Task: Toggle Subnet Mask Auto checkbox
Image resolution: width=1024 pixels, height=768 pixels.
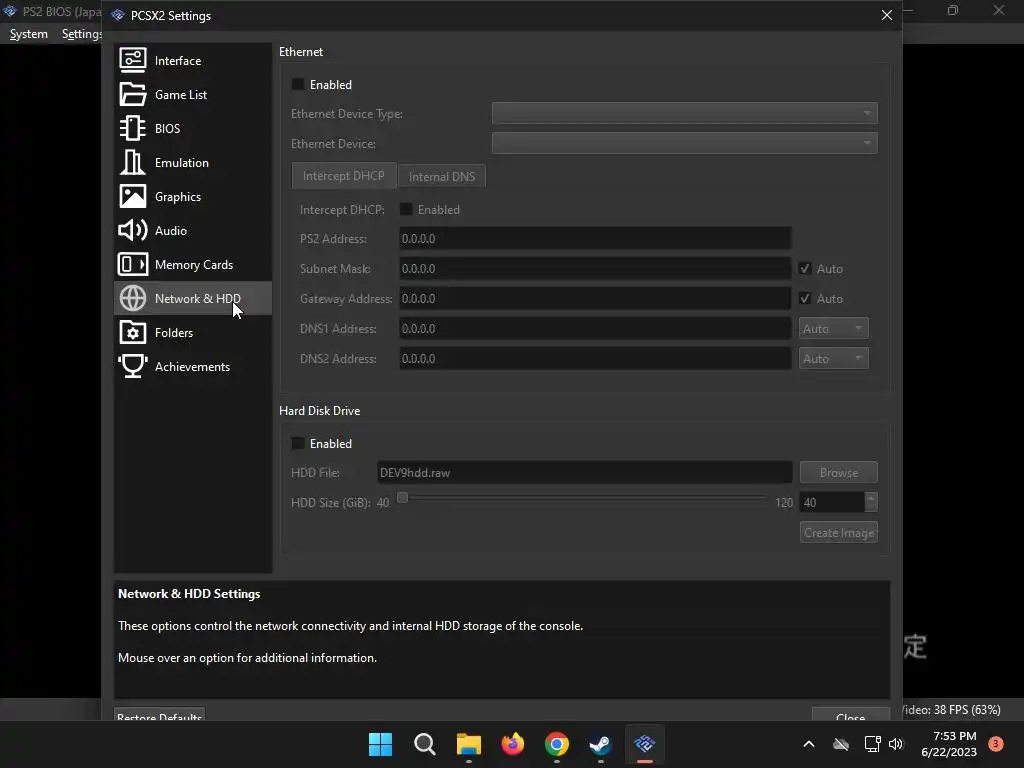Action: tap(805, 268)
